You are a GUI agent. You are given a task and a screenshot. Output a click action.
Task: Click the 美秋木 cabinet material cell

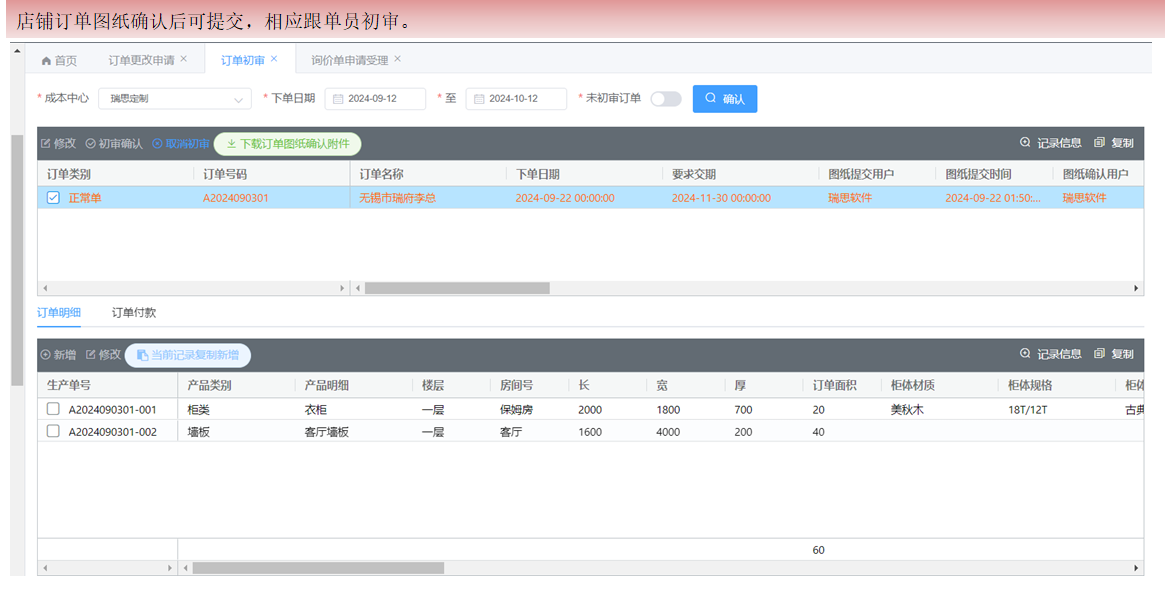(907, 410)
